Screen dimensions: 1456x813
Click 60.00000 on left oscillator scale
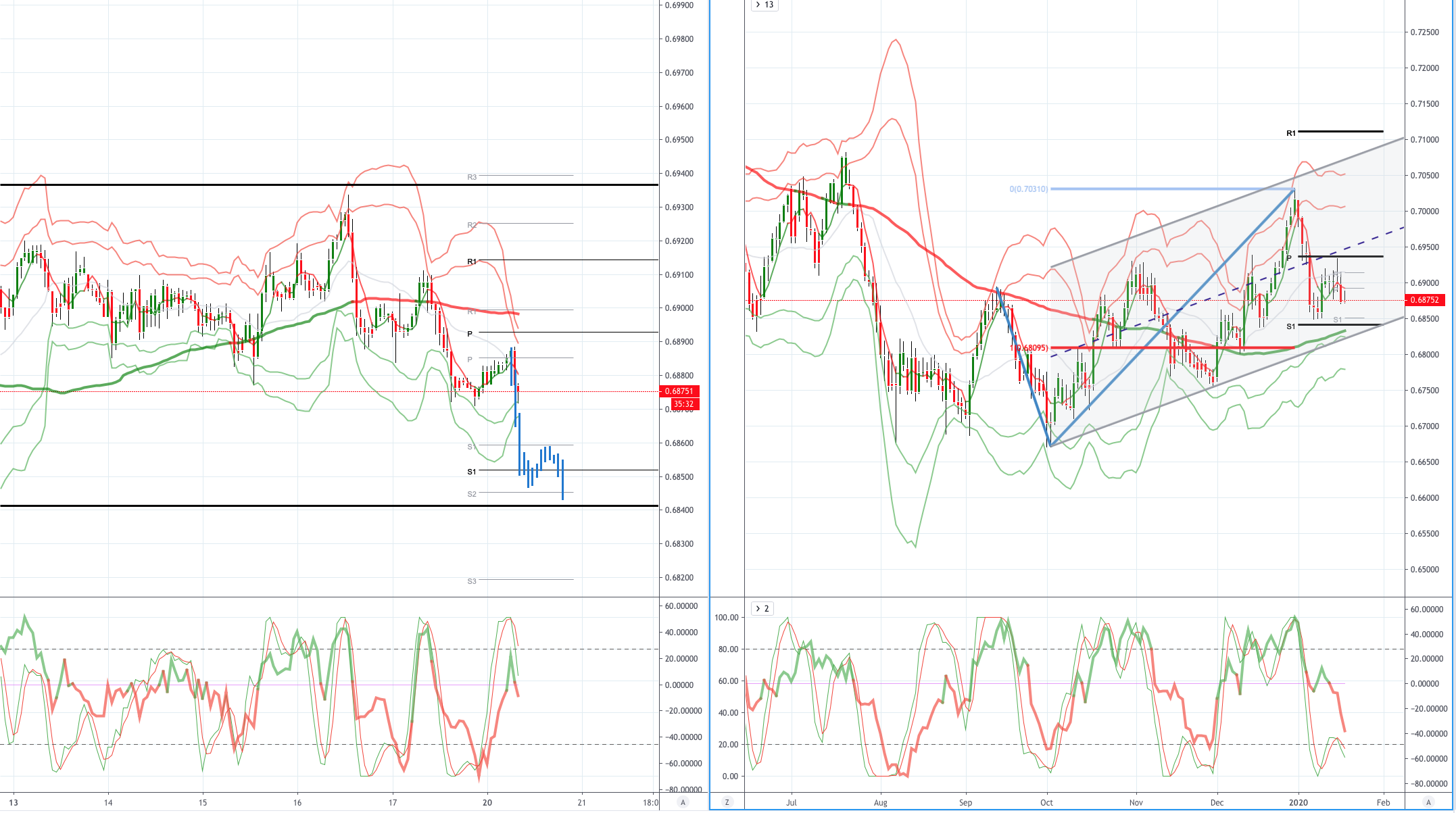(681, 606)
